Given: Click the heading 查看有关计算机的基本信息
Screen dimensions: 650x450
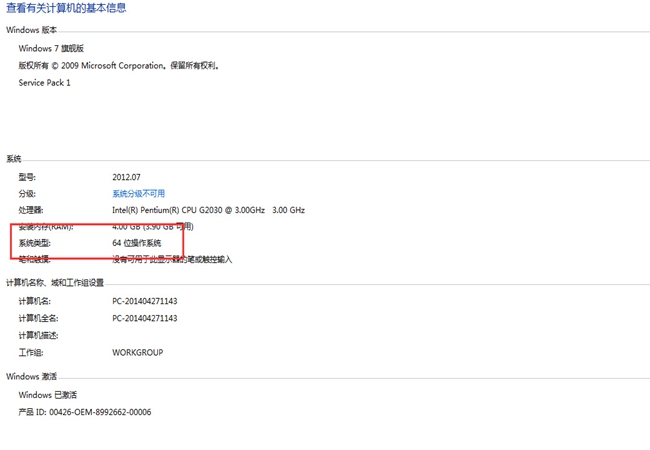Looking at the screenshot, I should tap(66, 8).
